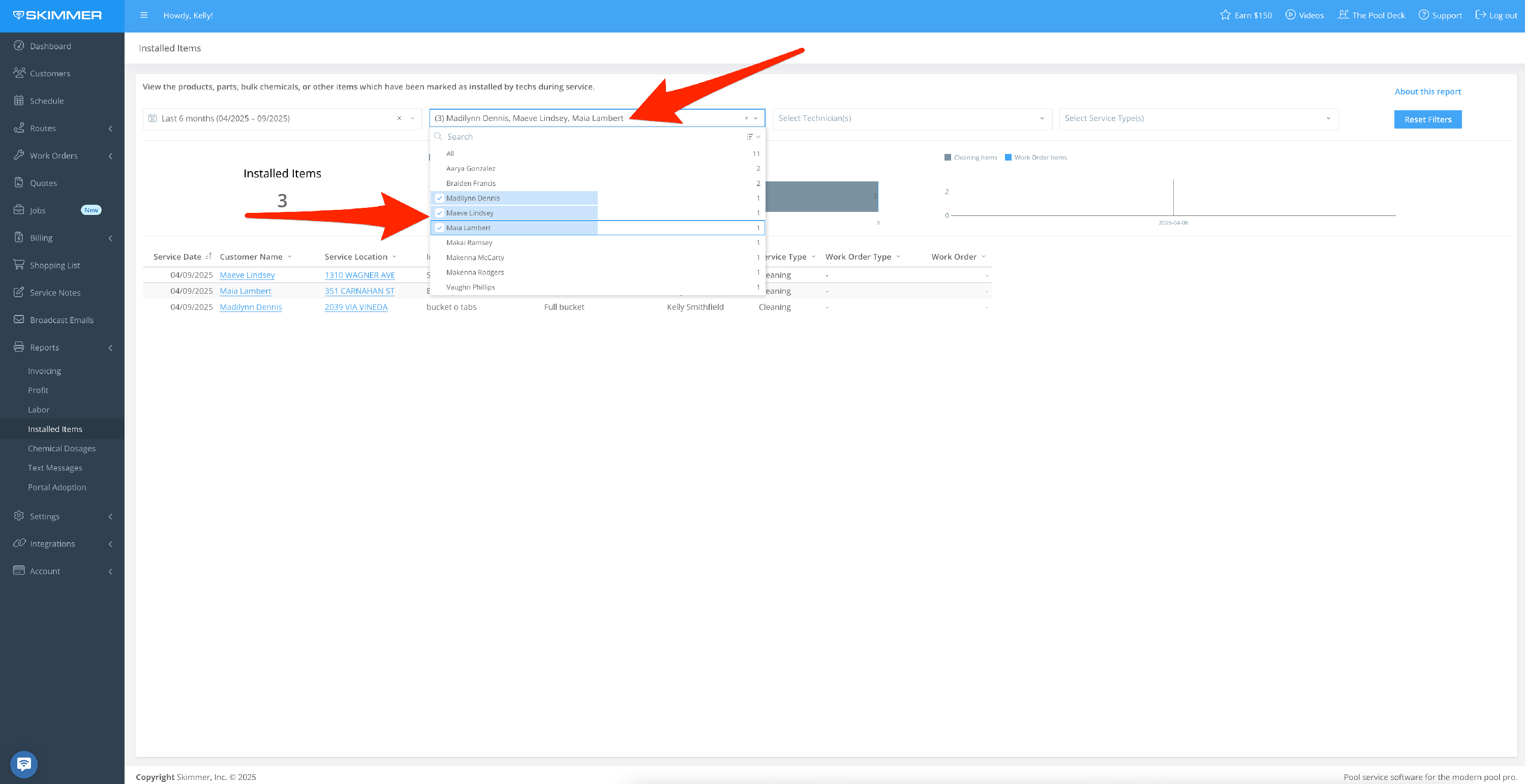Click the Earn $150 star icon
The width and height of the screenshot is (1525, 784).
click(1225, 15)
